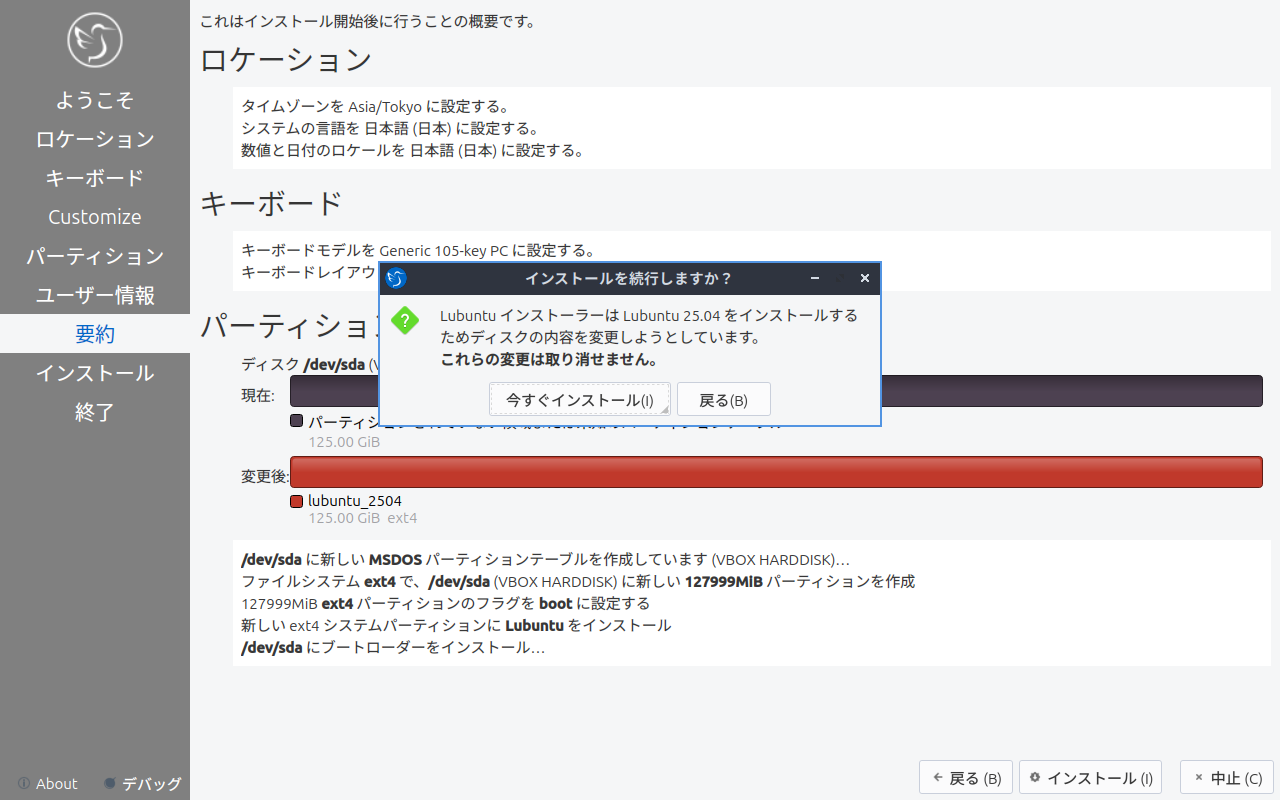1280x800 pixels.
Task: Click 戻る(B) inside the confirmation dialog
Action: pos(724,400)
